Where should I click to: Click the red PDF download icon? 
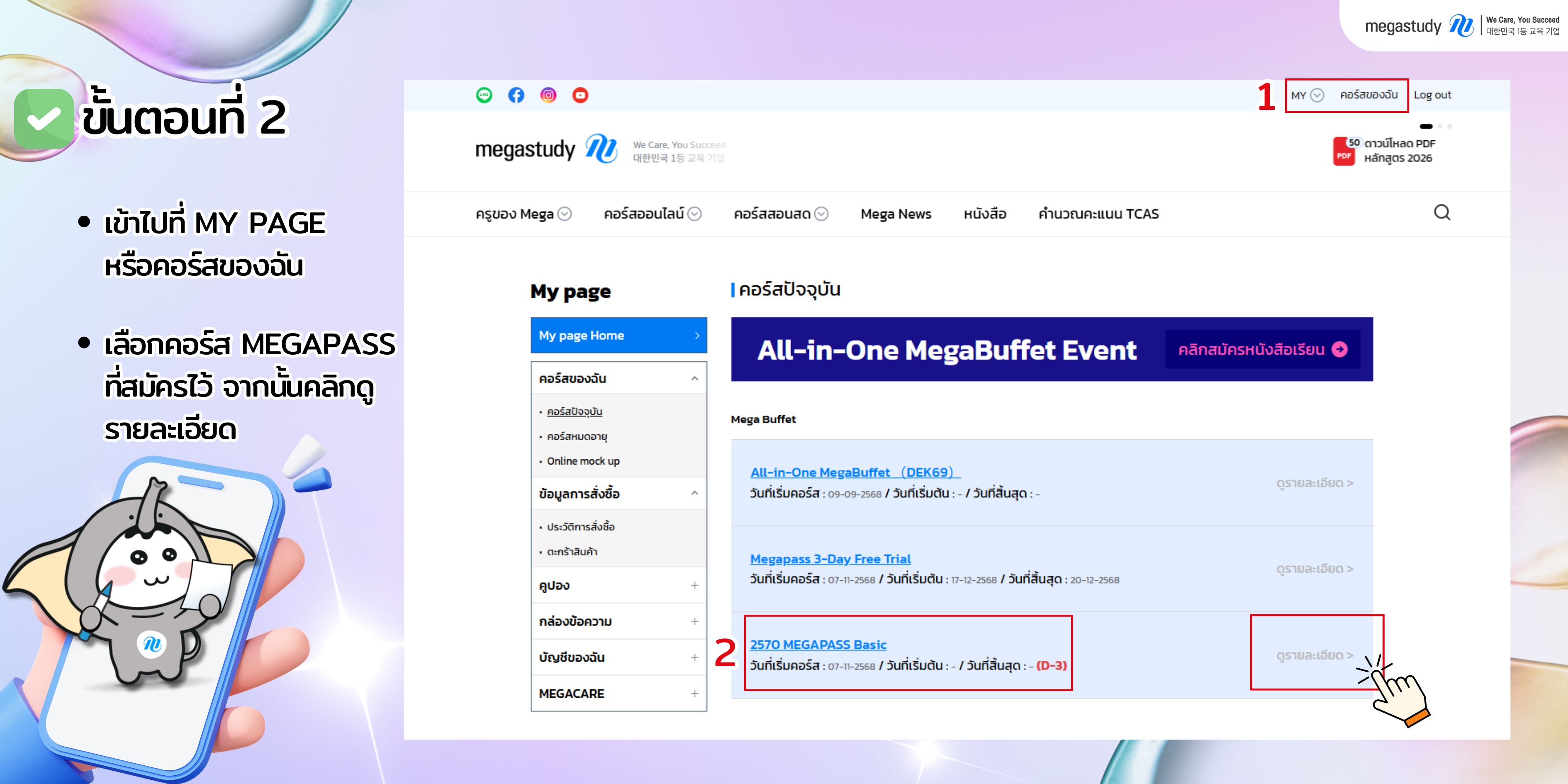pos(1344,151)
